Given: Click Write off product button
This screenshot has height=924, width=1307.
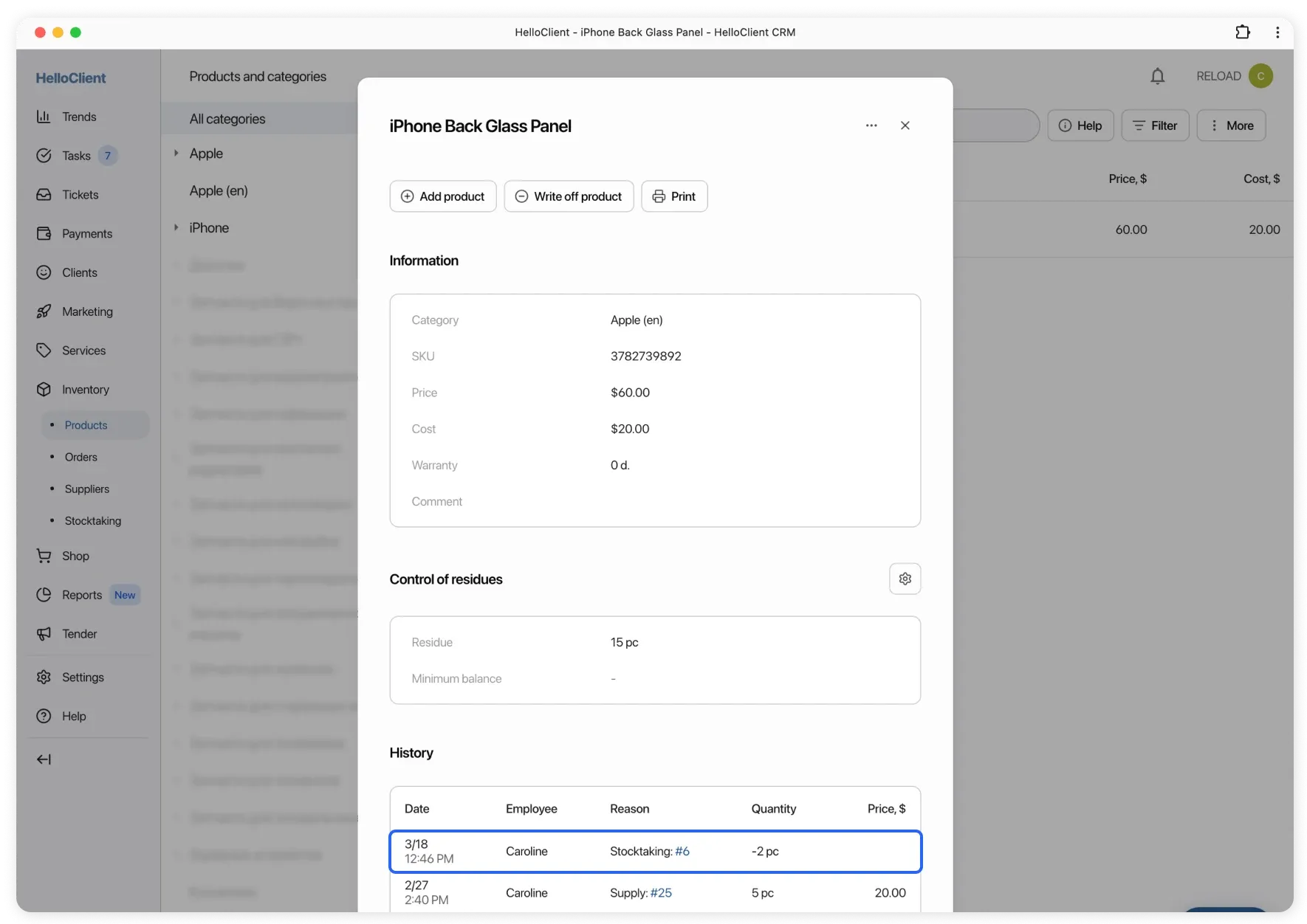Looking at the screenshot, I should pyautogui.click(x=569, y=196).
